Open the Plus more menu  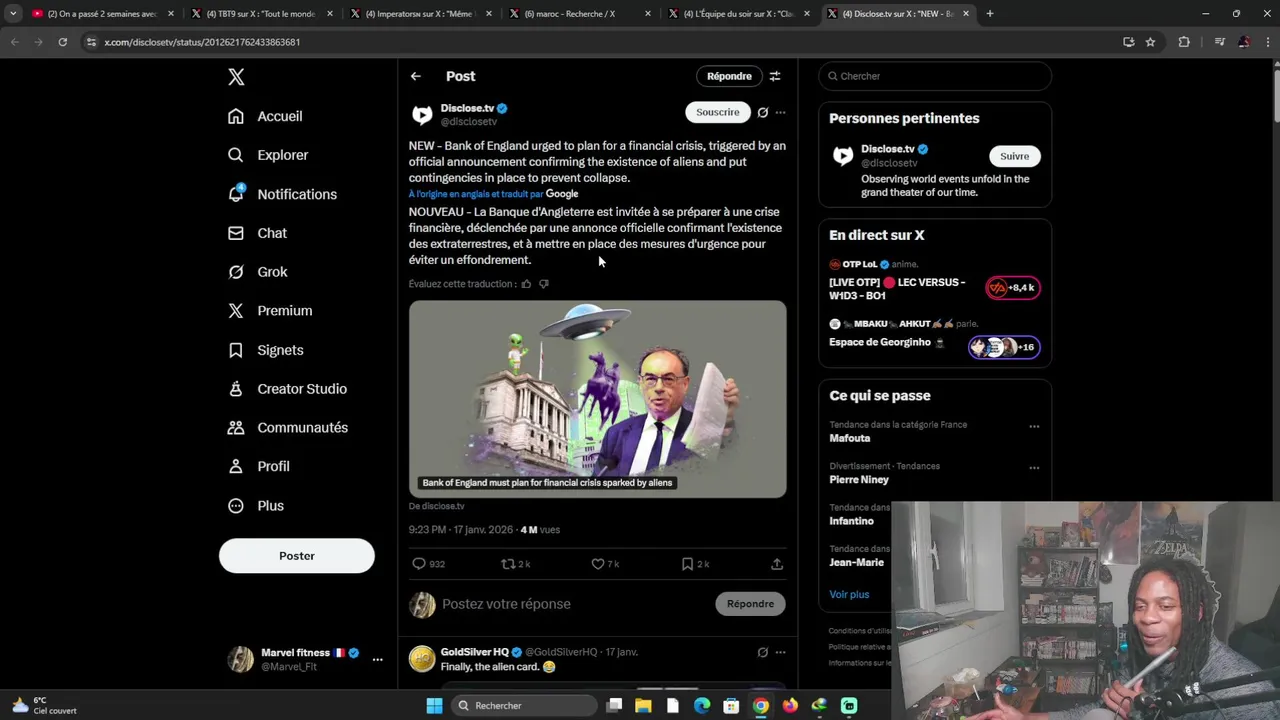[x=256, y=506]
